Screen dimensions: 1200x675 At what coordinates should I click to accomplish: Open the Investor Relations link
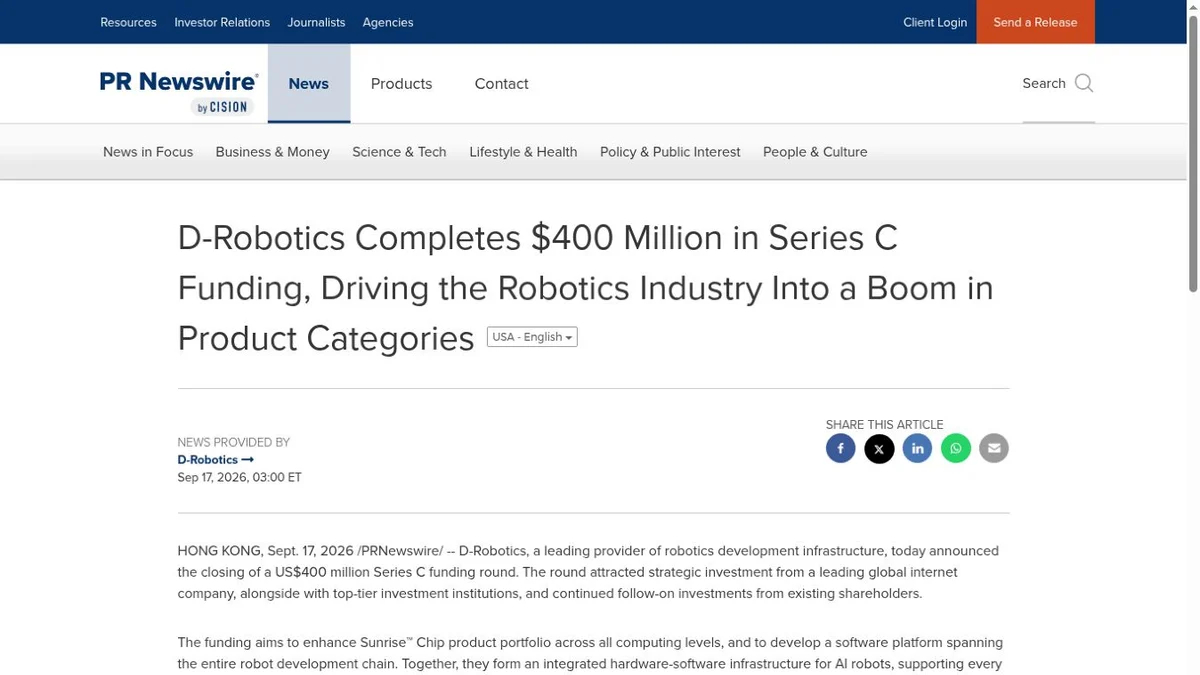222,22
